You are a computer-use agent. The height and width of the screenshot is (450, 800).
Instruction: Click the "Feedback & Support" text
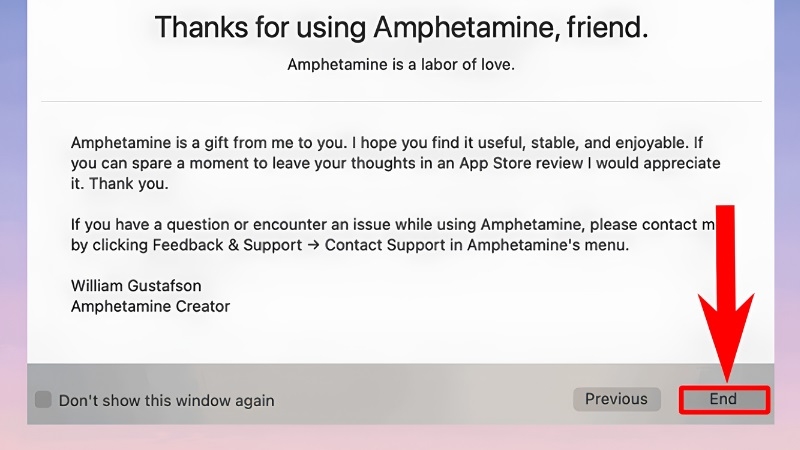[227, 245]
